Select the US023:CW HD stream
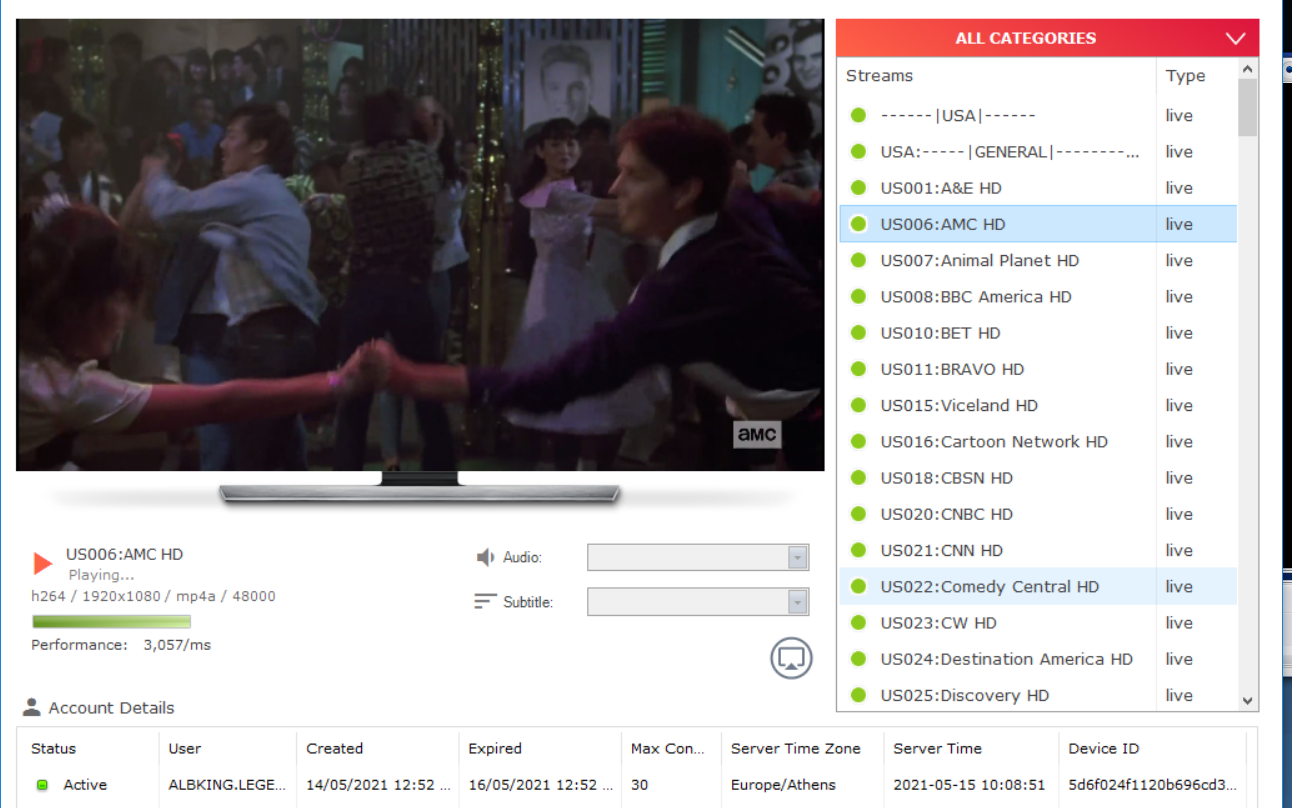Viewport: 1292px width, 808px height. click(1038, 623)
